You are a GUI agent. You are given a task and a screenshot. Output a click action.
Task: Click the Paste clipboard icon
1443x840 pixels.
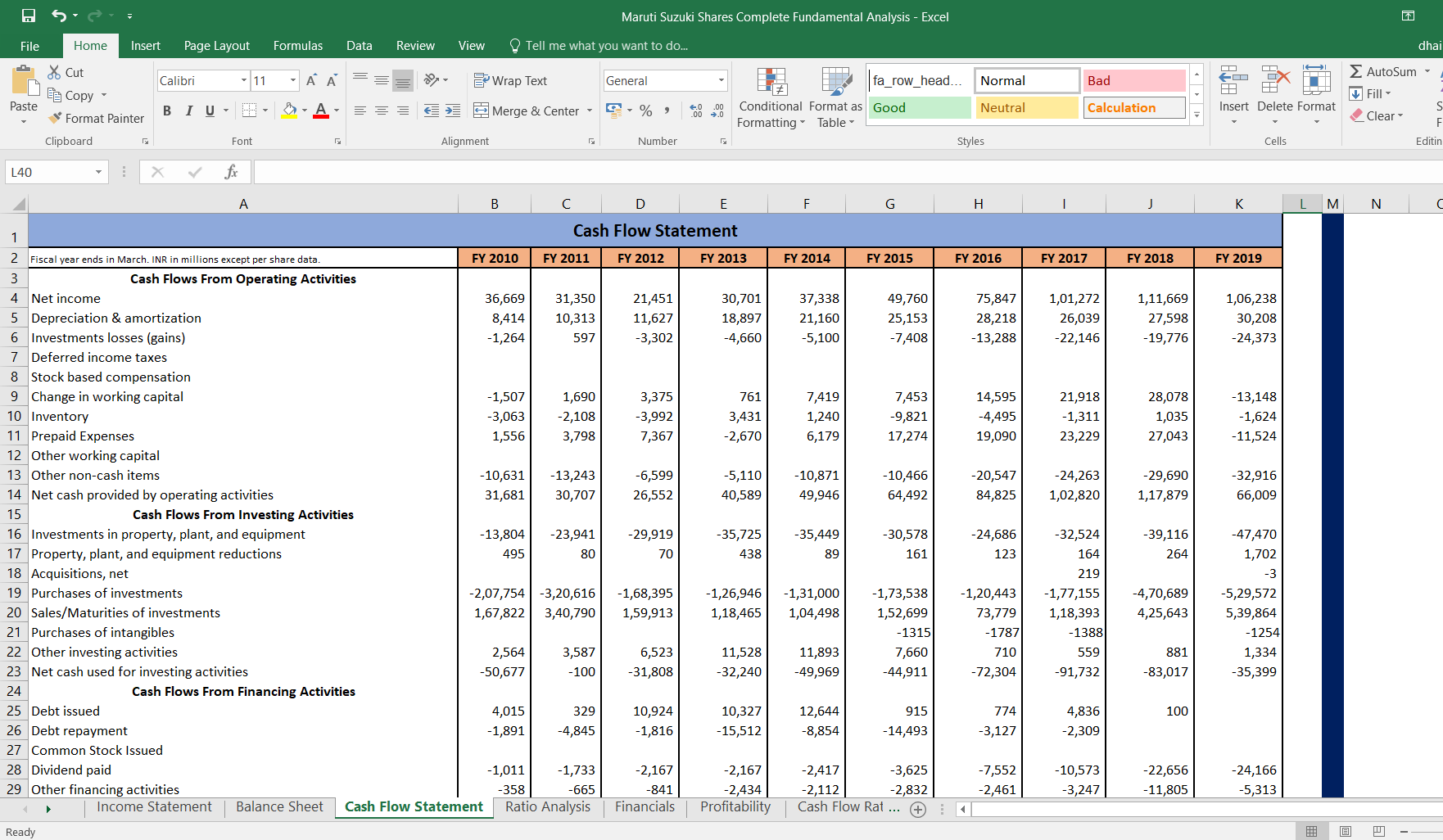[24, 80]
